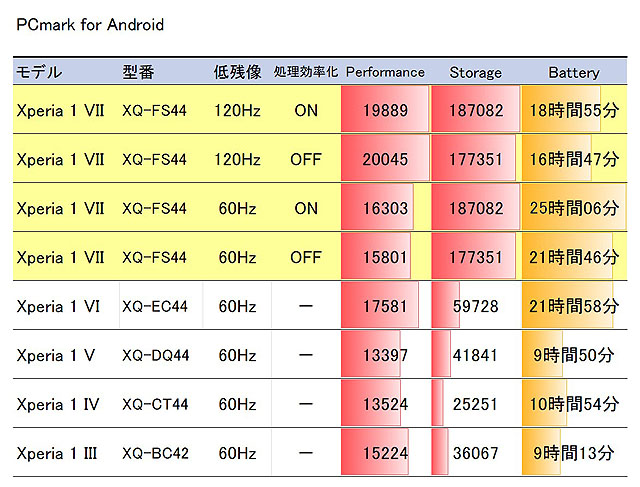The width and height of the screenshot is (640, 487).
Task: Select the モデル column header
Action: click(x=39, y=72)
